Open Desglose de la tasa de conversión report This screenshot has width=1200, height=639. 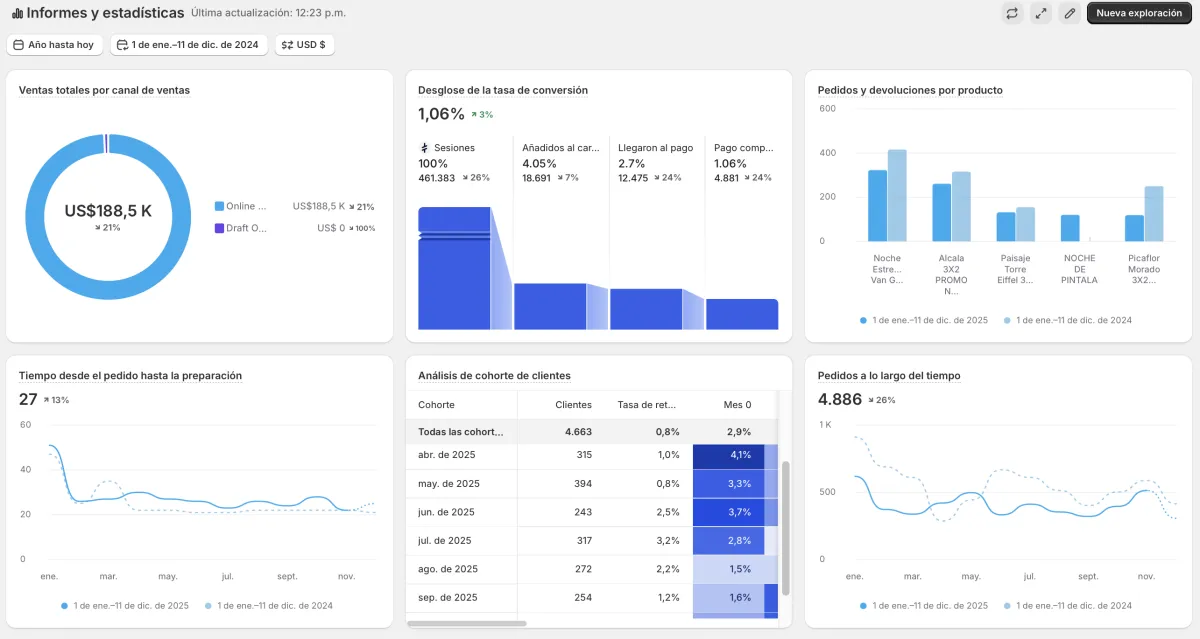pos(503,90)
